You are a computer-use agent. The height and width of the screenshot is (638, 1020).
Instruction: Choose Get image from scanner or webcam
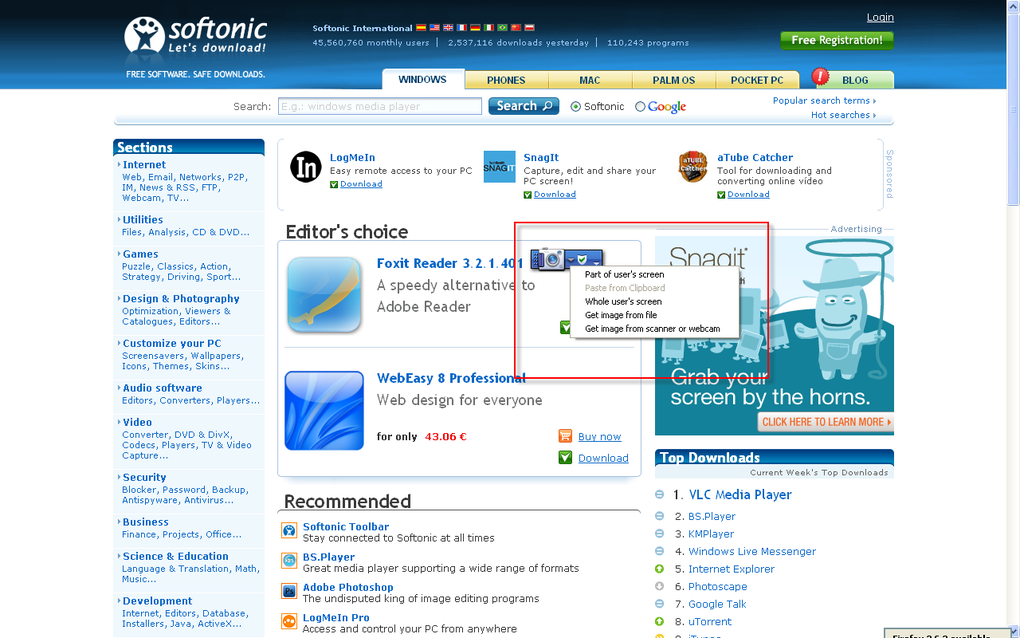(x=654, y=329)
